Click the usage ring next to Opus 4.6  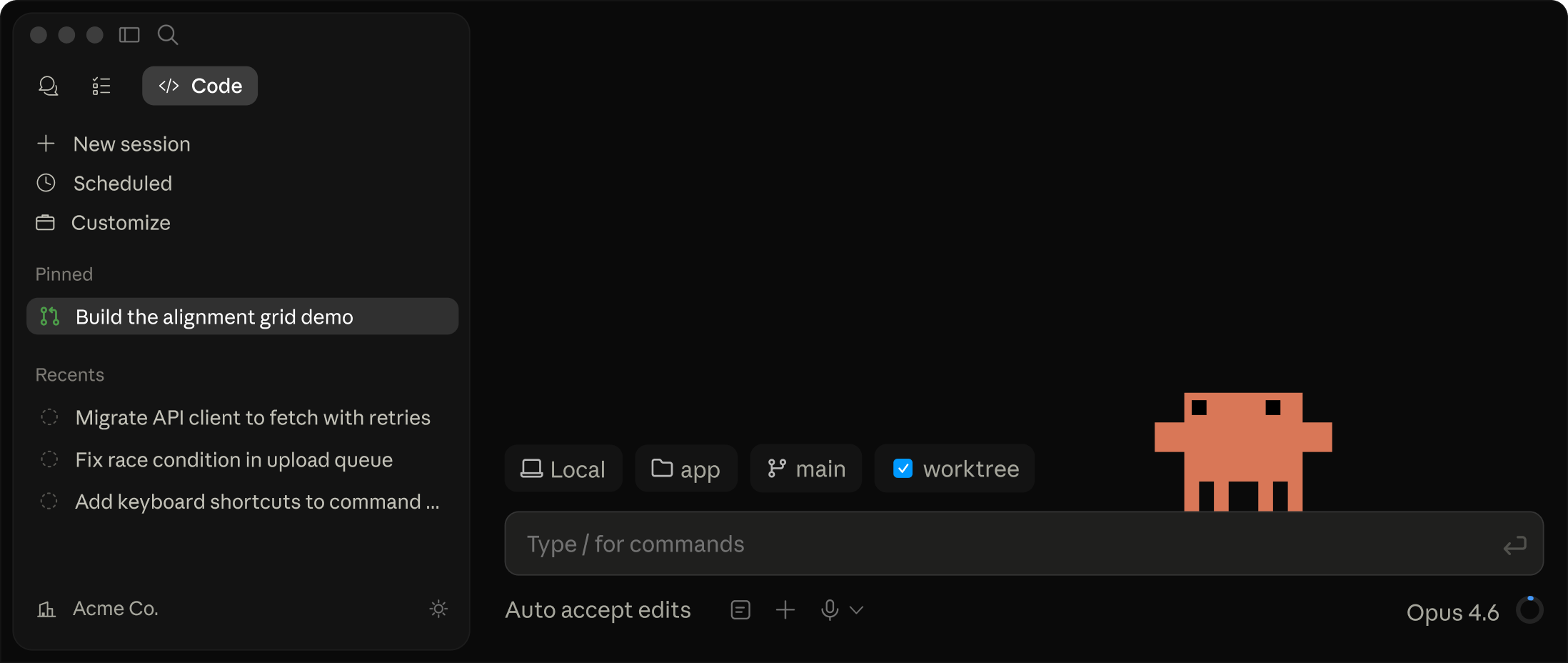pyautogui.click(x=1529, y=609)
